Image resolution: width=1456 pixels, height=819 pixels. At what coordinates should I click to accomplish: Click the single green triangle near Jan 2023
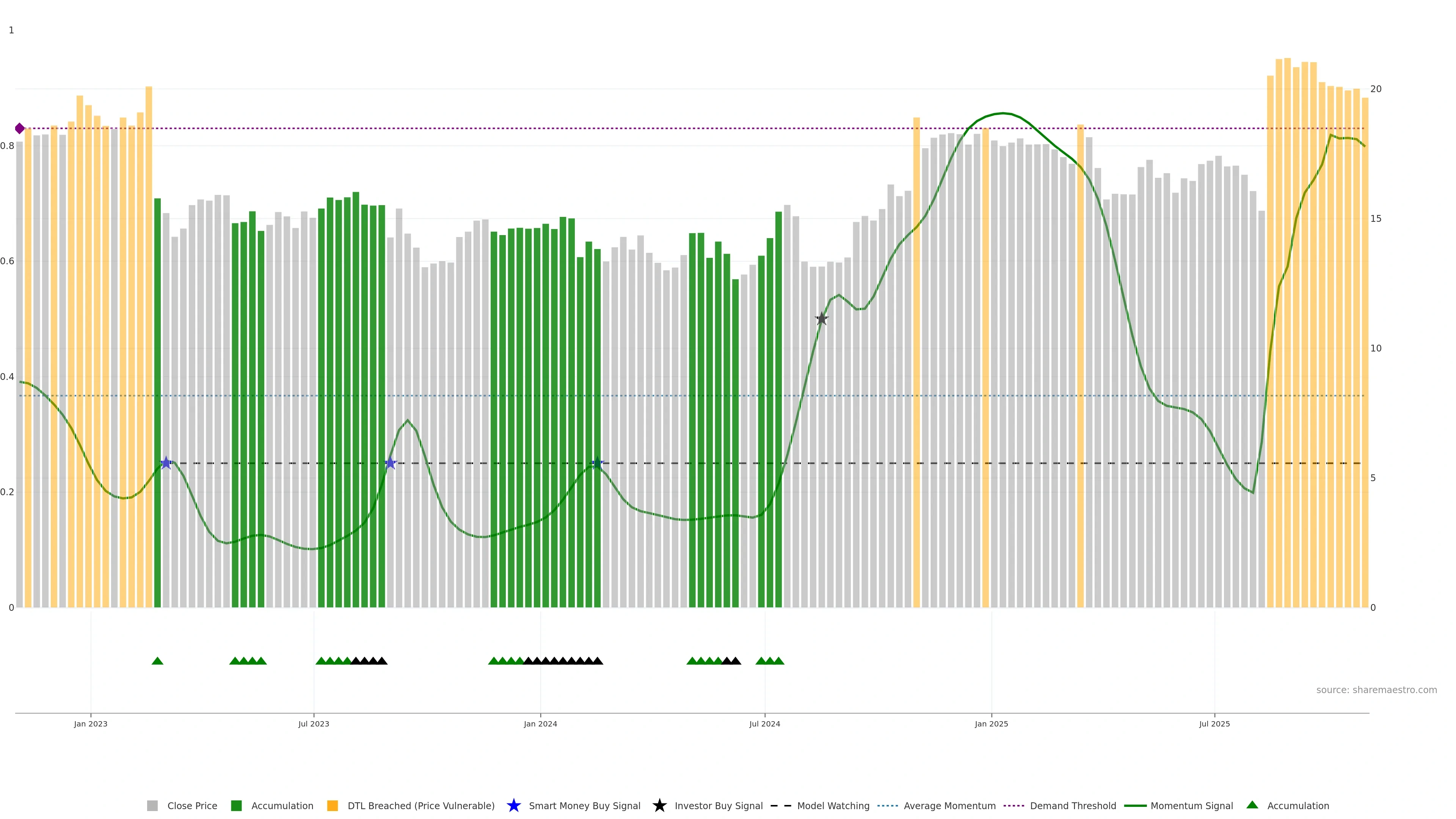tap(157, 661)
